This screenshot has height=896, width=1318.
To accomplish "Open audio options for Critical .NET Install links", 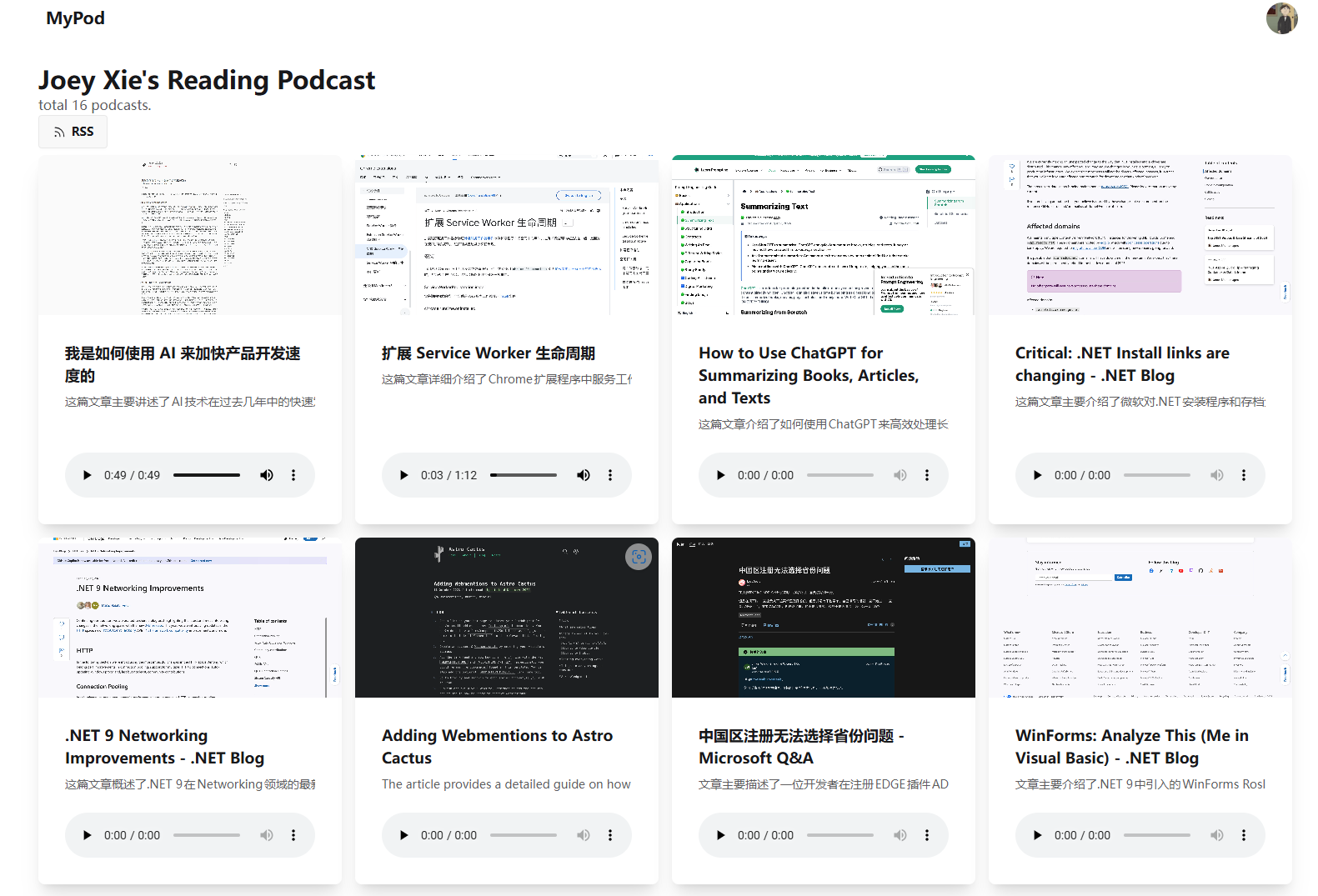I will [x=1244, y=475].
